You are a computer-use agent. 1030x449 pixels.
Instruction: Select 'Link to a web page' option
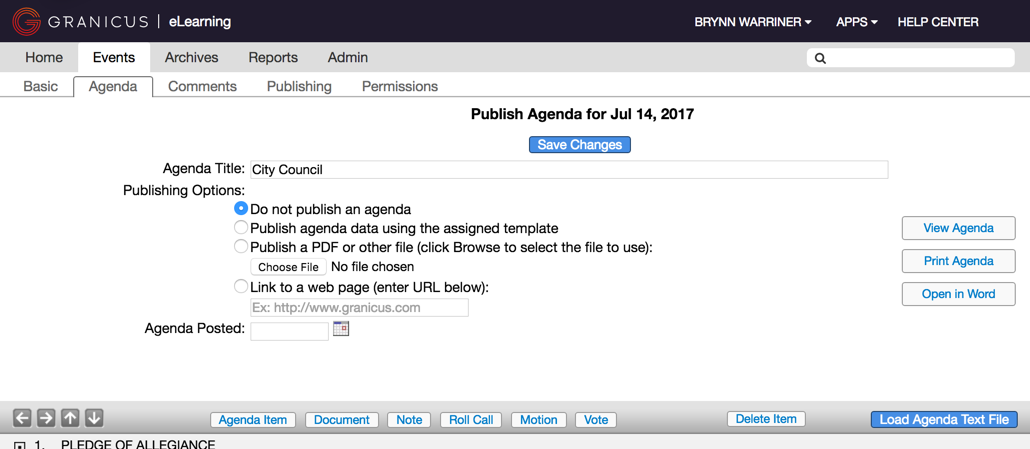pos(241,286)
